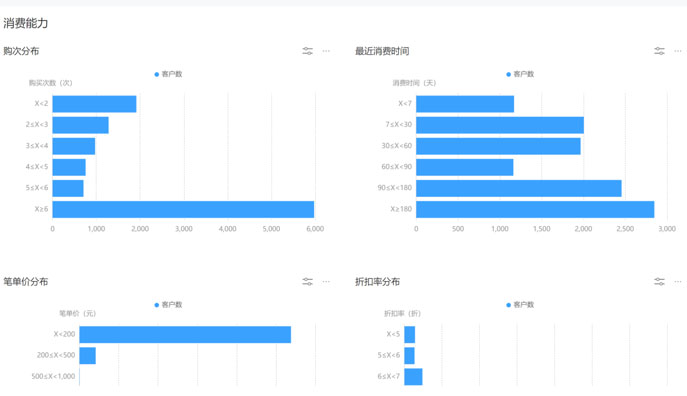The width and height of the screenshot is (687, 396).
Task: Toggle 客户数 legend in 笔单价分布 chart
Action: pos(168,304)
